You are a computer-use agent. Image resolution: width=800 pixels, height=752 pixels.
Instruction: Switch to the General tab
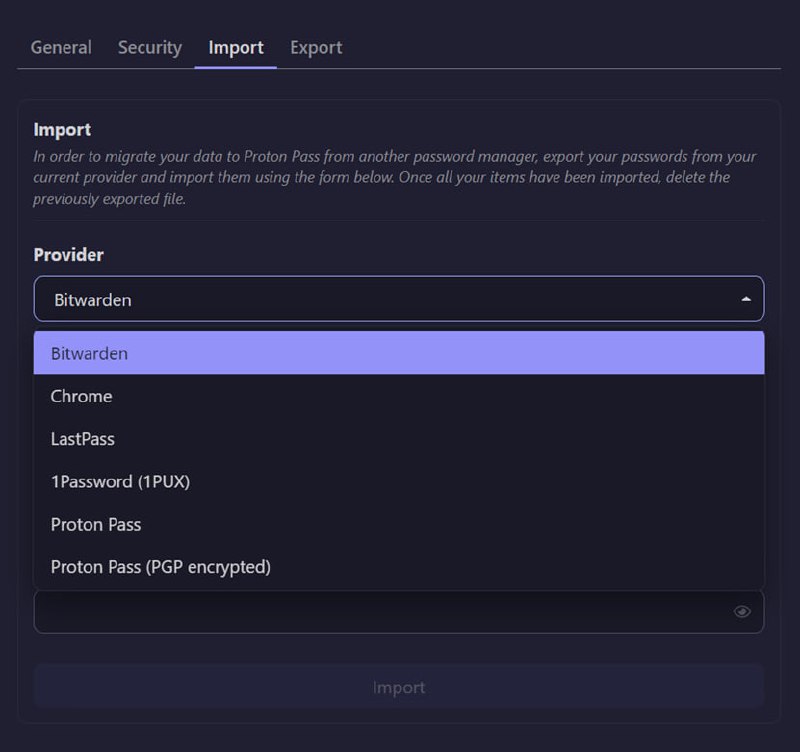61,47
